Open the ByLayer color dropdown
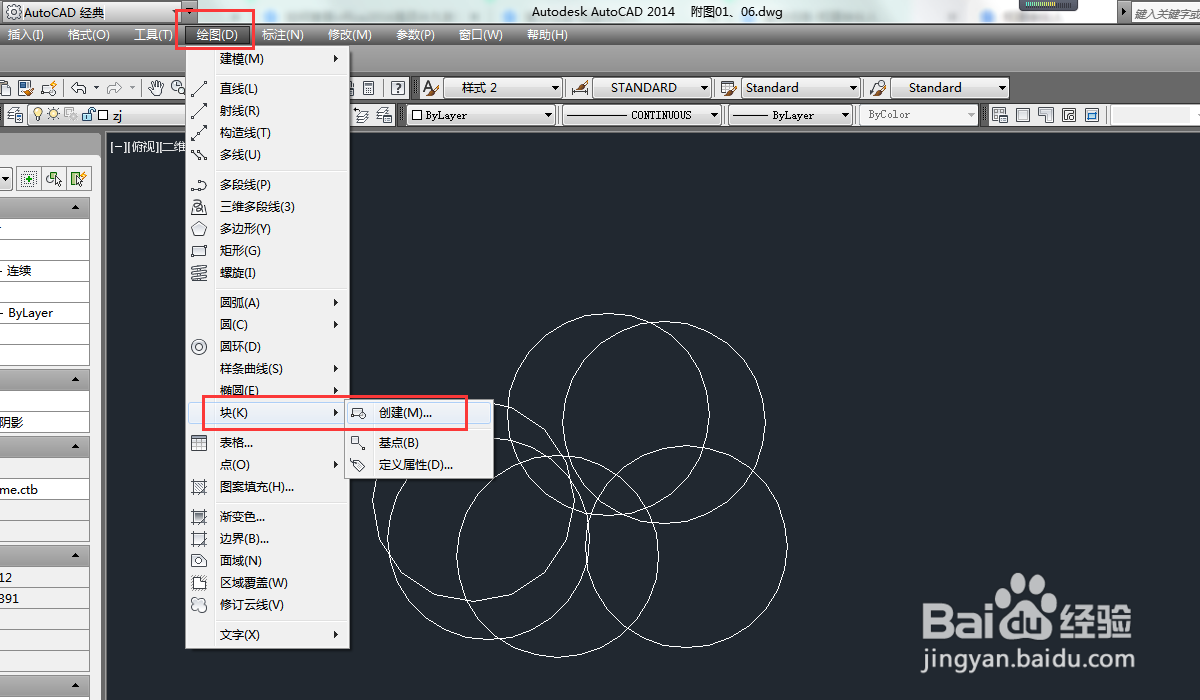1200x700 pixels. [481, 115]
